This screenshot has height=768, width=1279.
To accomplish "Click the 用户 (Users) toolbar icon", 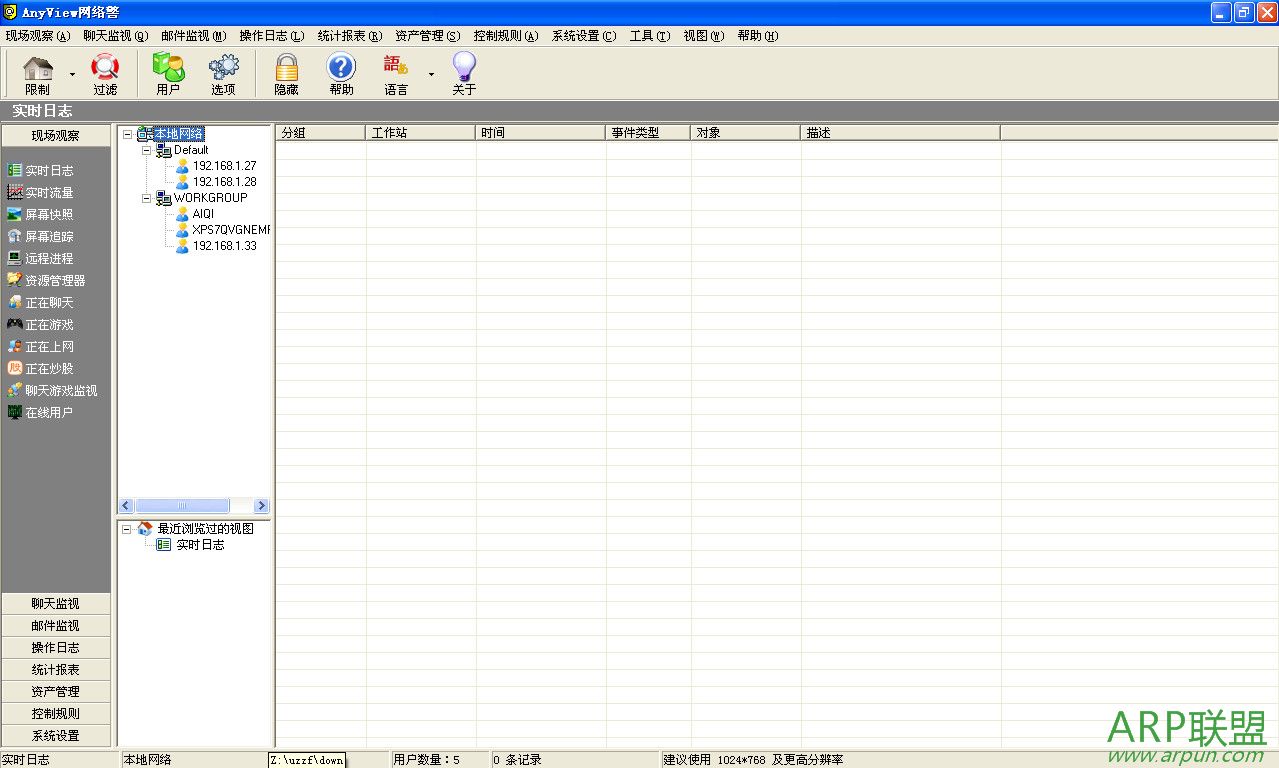I will pyautogui.click(x=168, y=73).
